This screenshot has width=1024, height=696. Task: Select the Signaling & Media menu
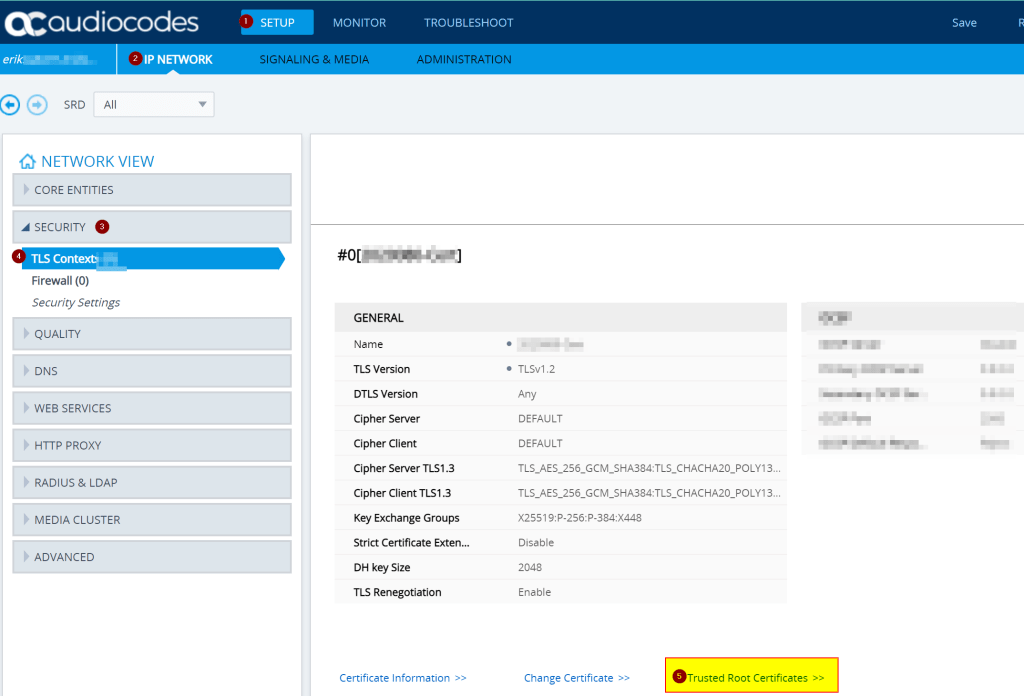click(x=314, y=59)
